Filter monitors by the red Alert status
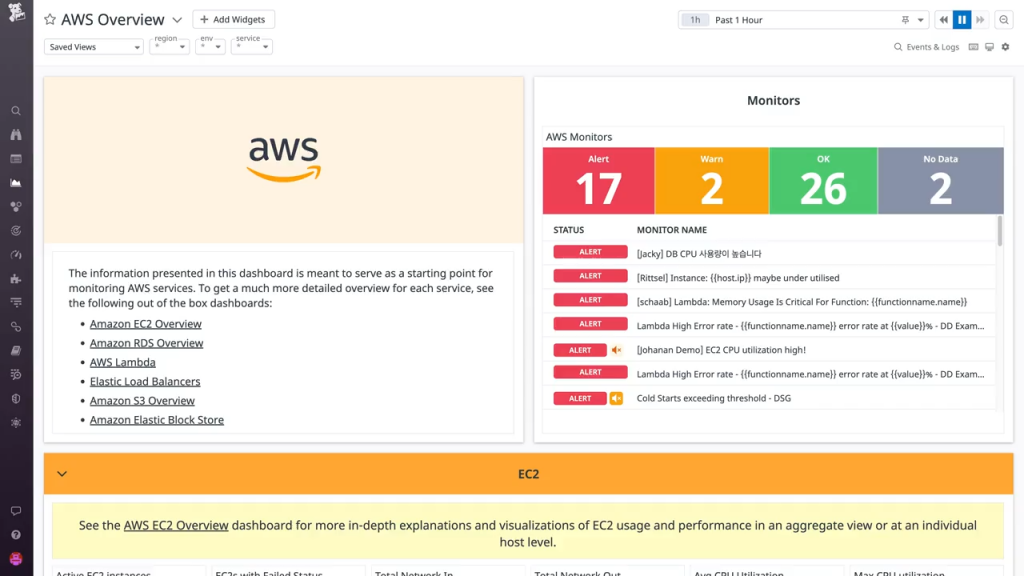The width and height of the screenshot is (1024, 576). pos(598,180)
